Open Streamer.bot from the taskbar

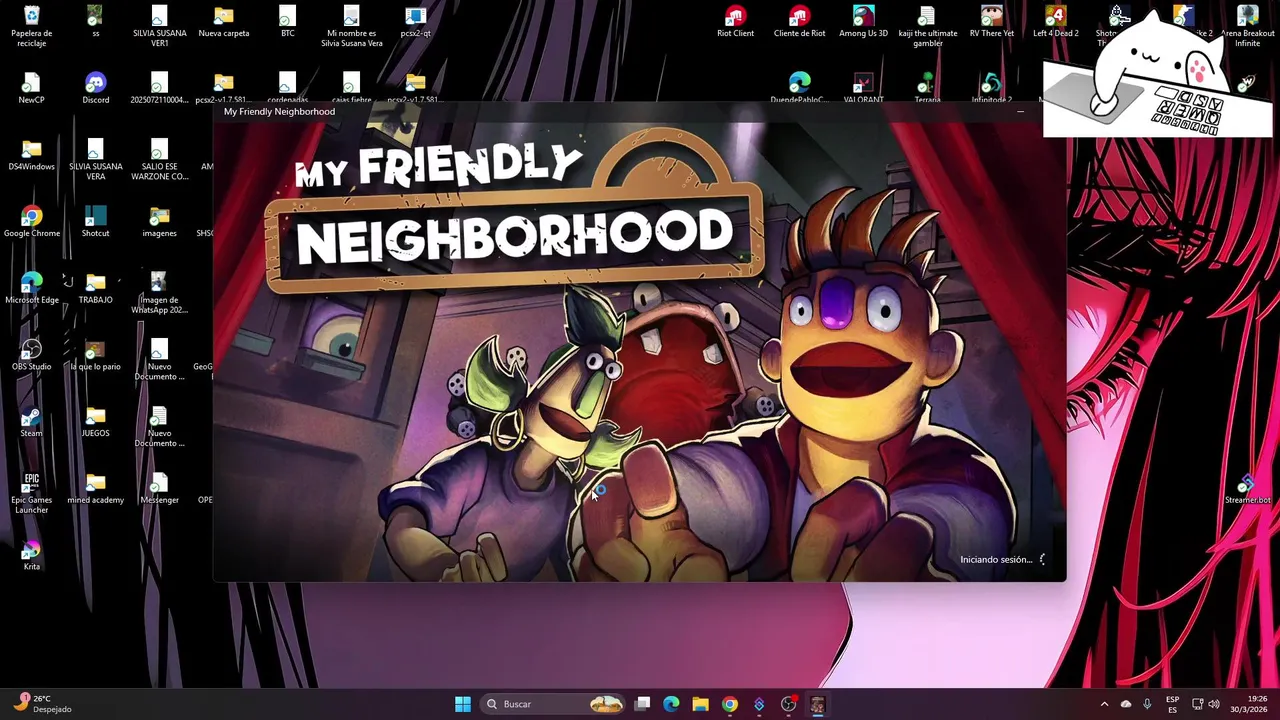point(759,704)
